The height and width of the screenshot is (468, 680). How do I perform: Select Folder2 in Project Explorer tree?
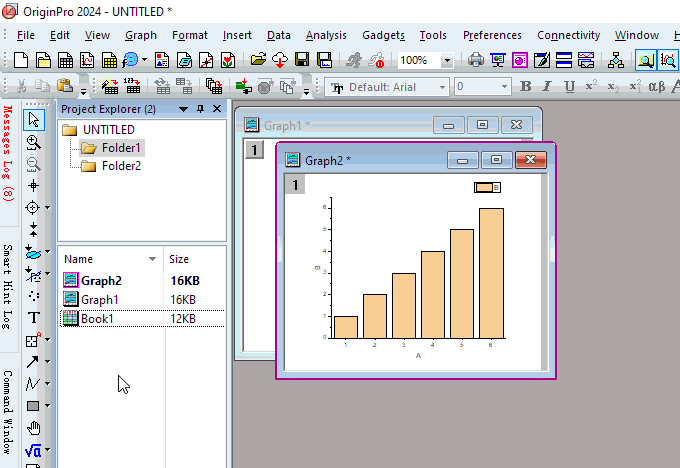121,166
